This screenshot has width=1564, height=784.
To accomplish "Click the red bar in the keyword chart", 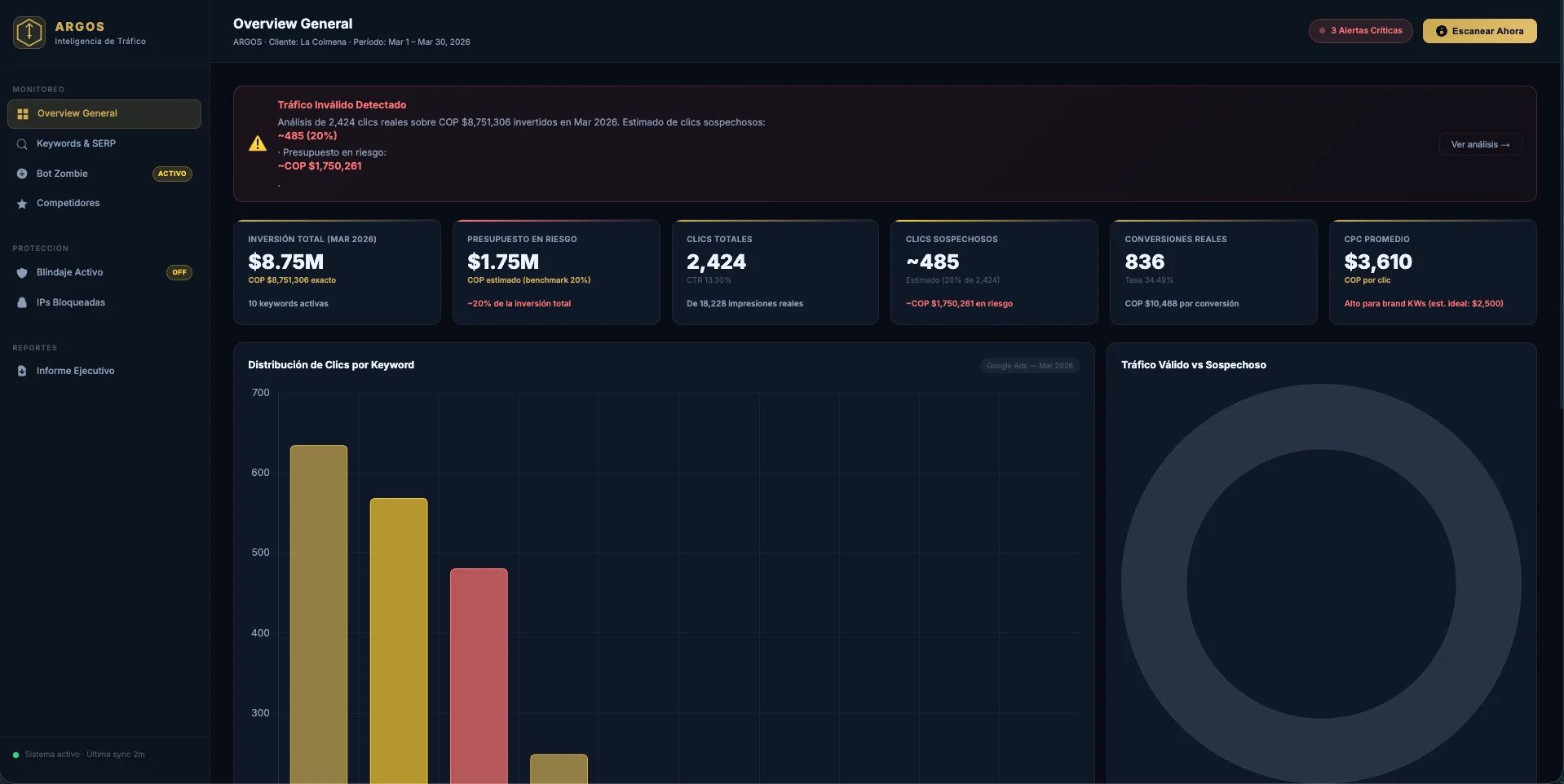I will (x=479, y=676).
